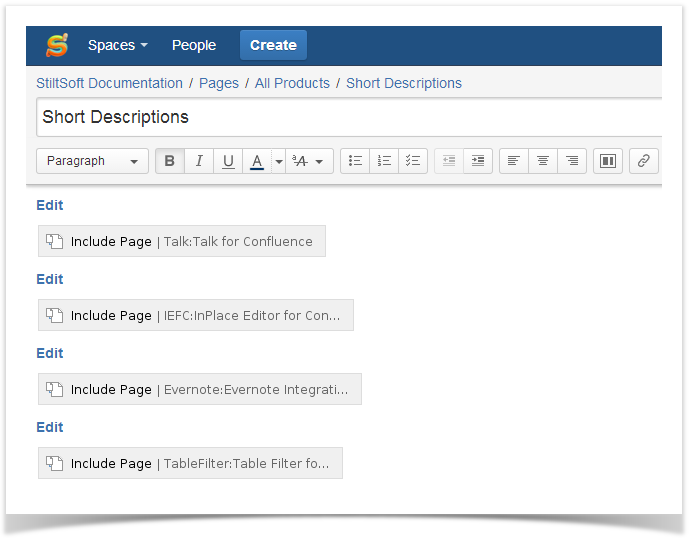Align text left

(514, 161)
